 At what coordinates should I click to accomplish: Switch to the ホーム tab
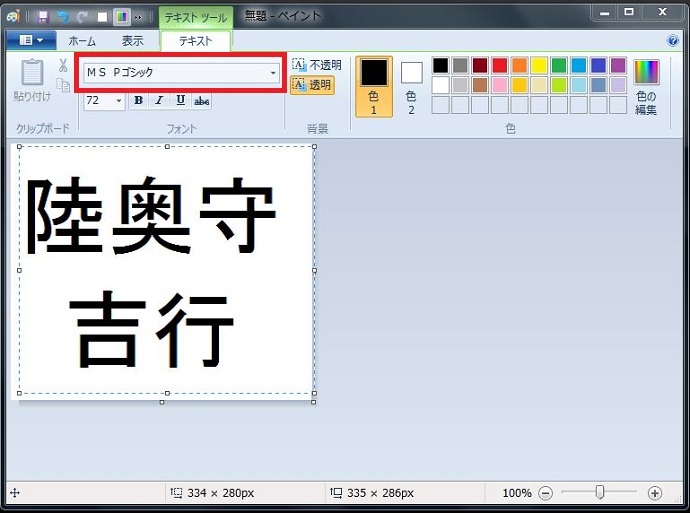(82, 41)
